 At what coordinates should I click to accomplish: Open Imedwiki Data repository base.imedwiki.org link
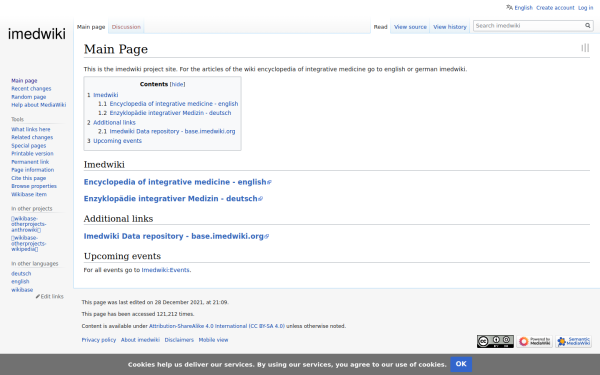pyautogui.click(x=176, y=236)
